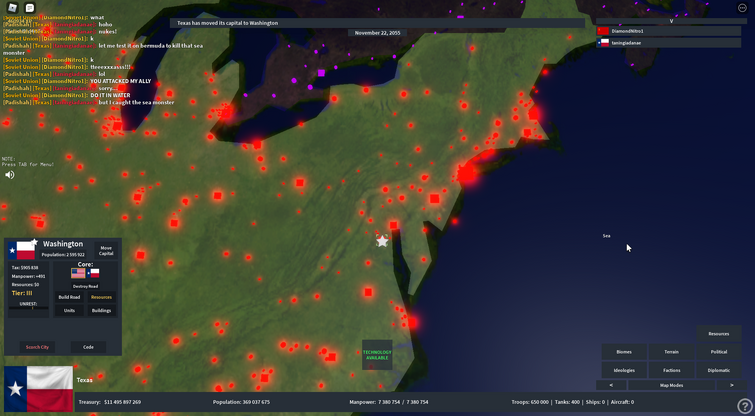Open the city Resources tab in Washington panel

[101, 297]
